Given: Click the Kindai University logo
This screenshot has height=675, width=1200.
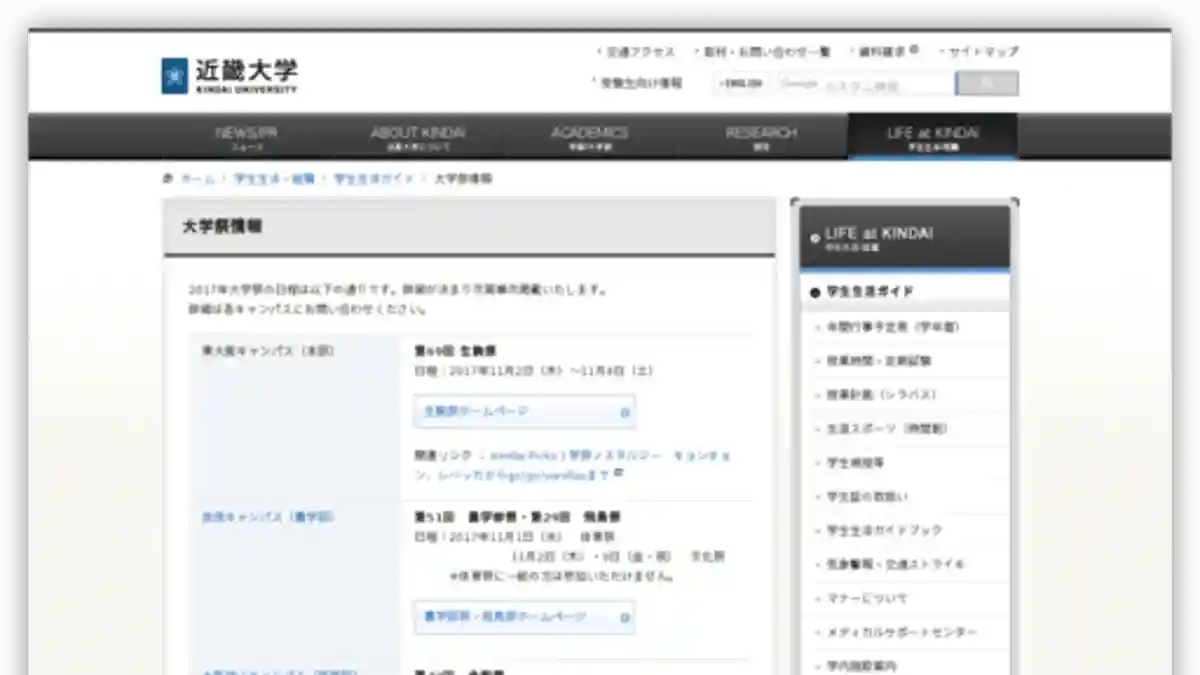Looking at the screenshot, I should coord(229,76).
